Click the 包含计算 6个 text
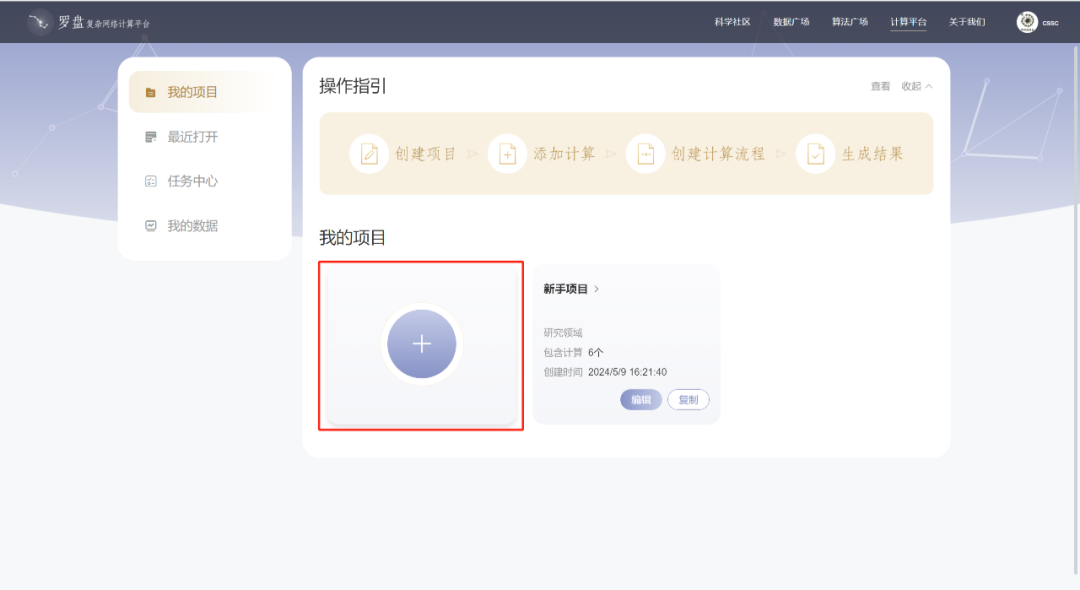 click(x=573, y=352)
